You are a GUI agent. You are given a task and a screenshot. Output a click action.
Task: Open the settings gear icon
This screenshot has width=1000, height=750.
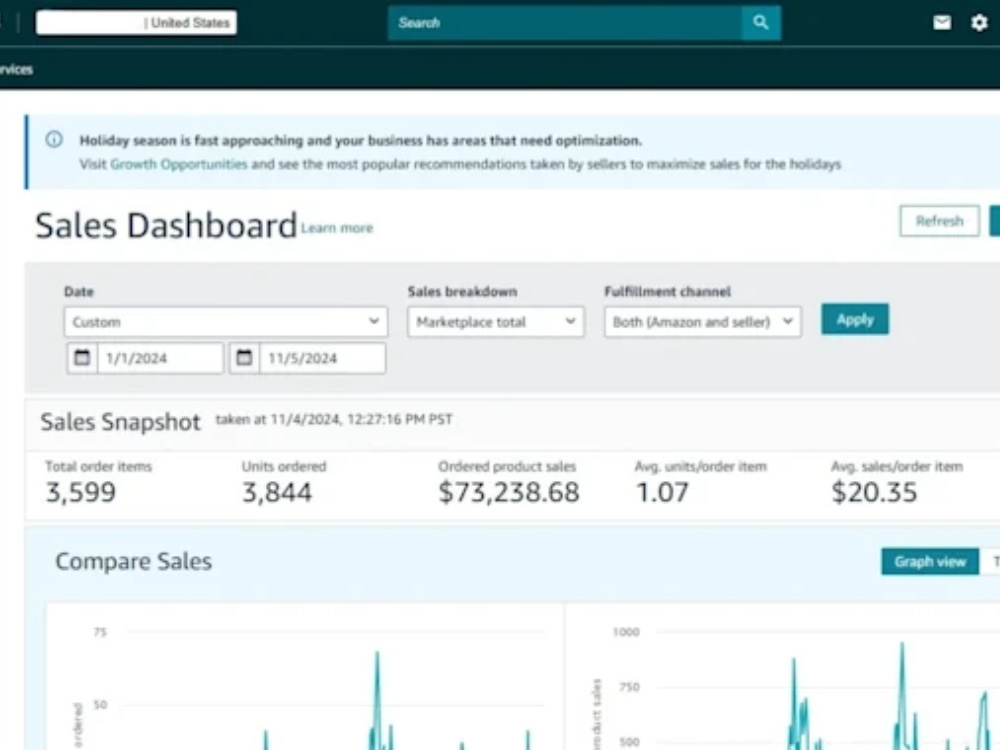[x=979, y=23]
